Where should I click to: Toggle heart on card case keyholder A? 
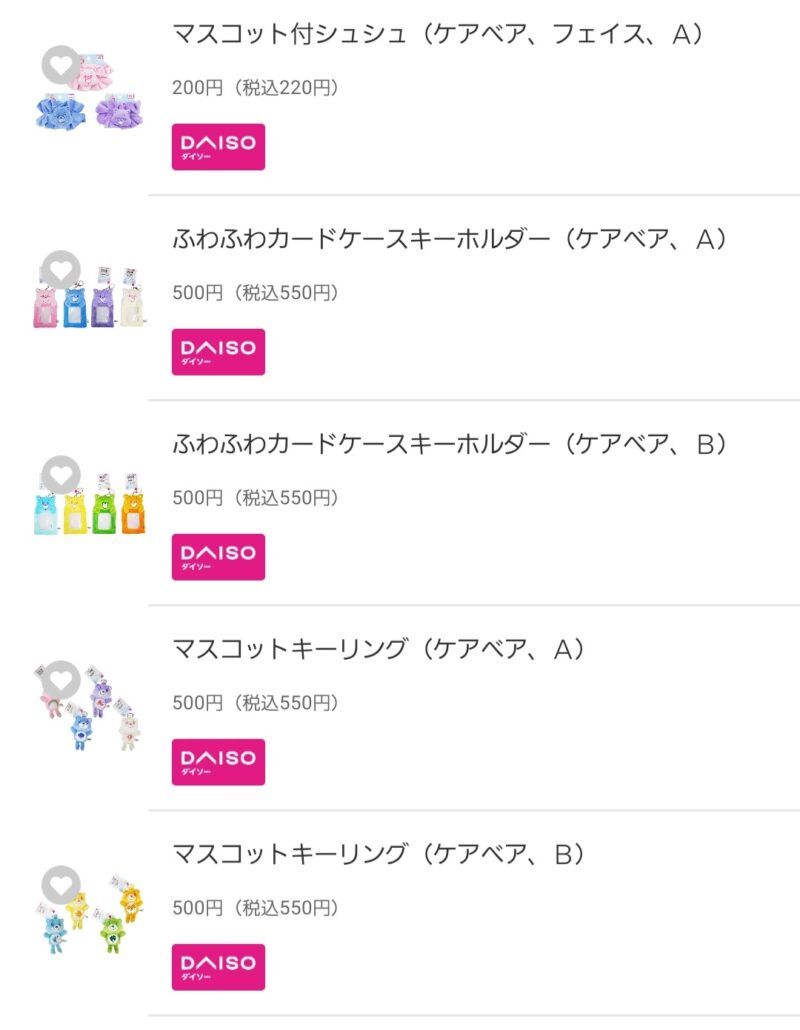pos(62,270)
